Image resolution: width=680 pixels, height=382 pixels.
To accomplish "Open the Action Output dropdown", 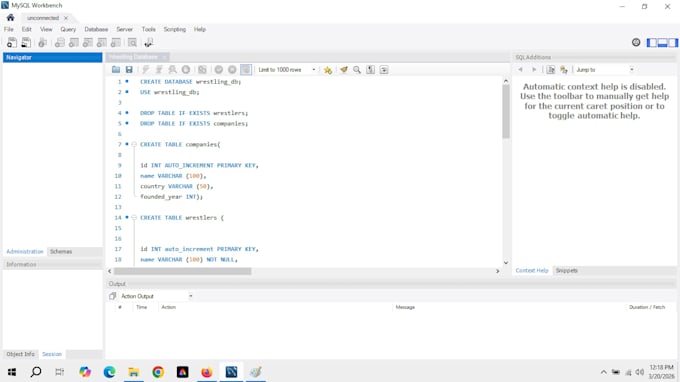I will tap(156, 296).
